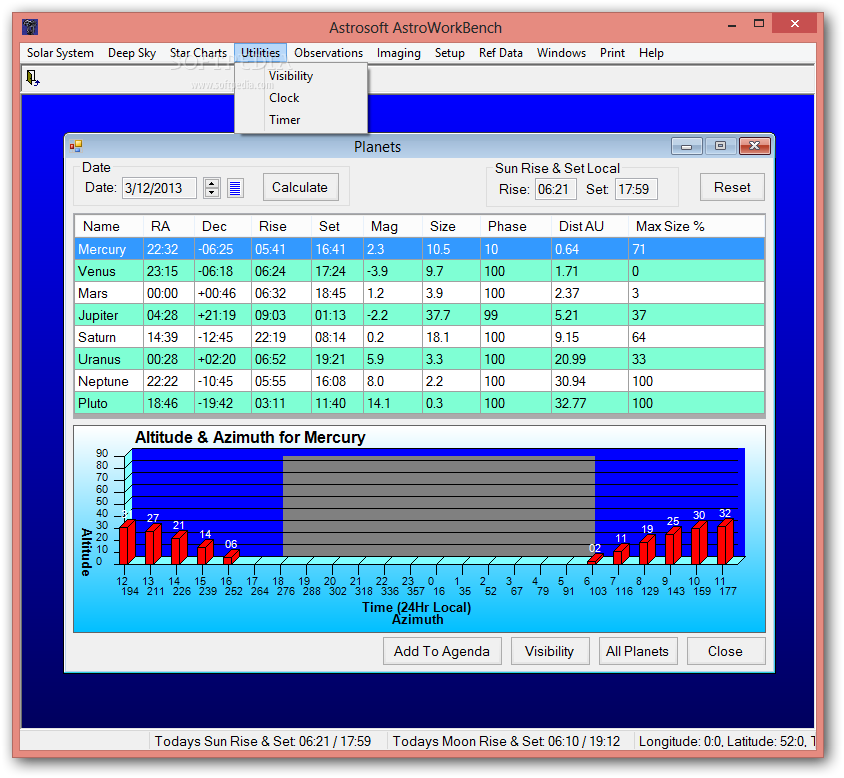Select the Uranus row

tap(419, 360)
